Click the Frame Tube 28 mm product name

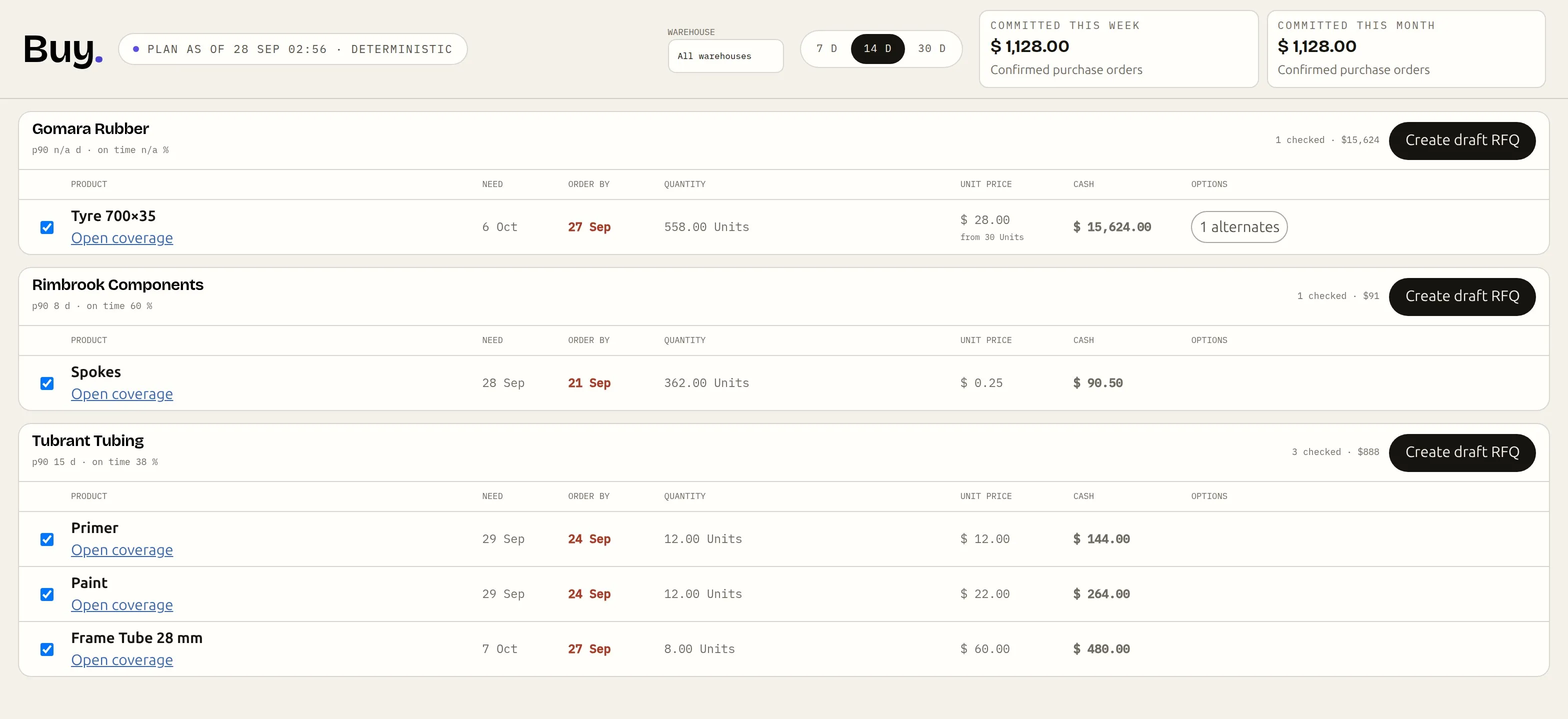[137, 638]
